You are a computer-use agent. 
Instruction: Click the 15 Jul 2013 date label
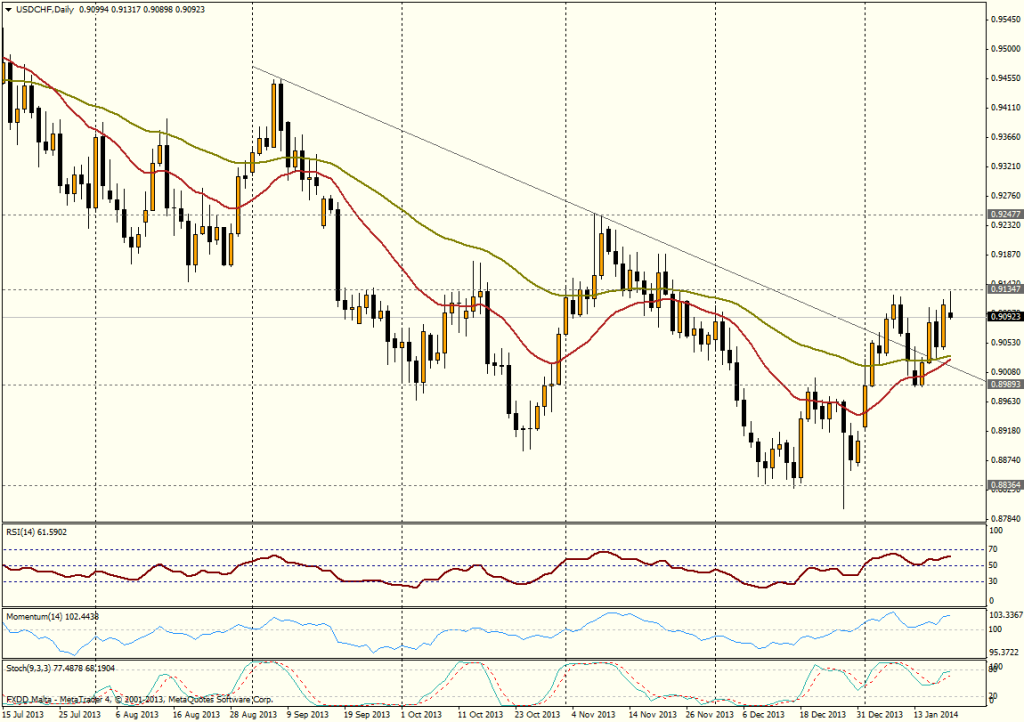pyautogui.click(x=24, y=715)
